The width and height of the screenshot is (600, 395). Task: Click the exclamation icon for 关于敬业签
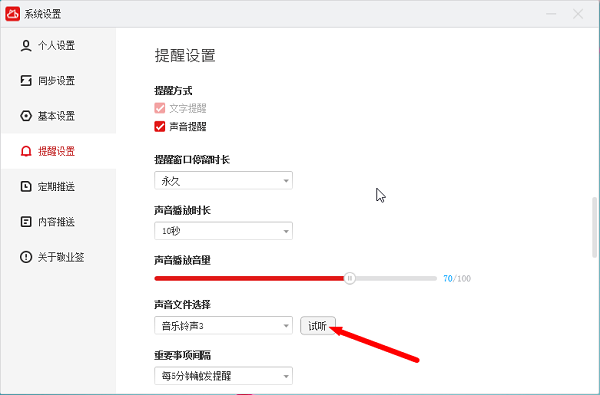tap(26, 257)
